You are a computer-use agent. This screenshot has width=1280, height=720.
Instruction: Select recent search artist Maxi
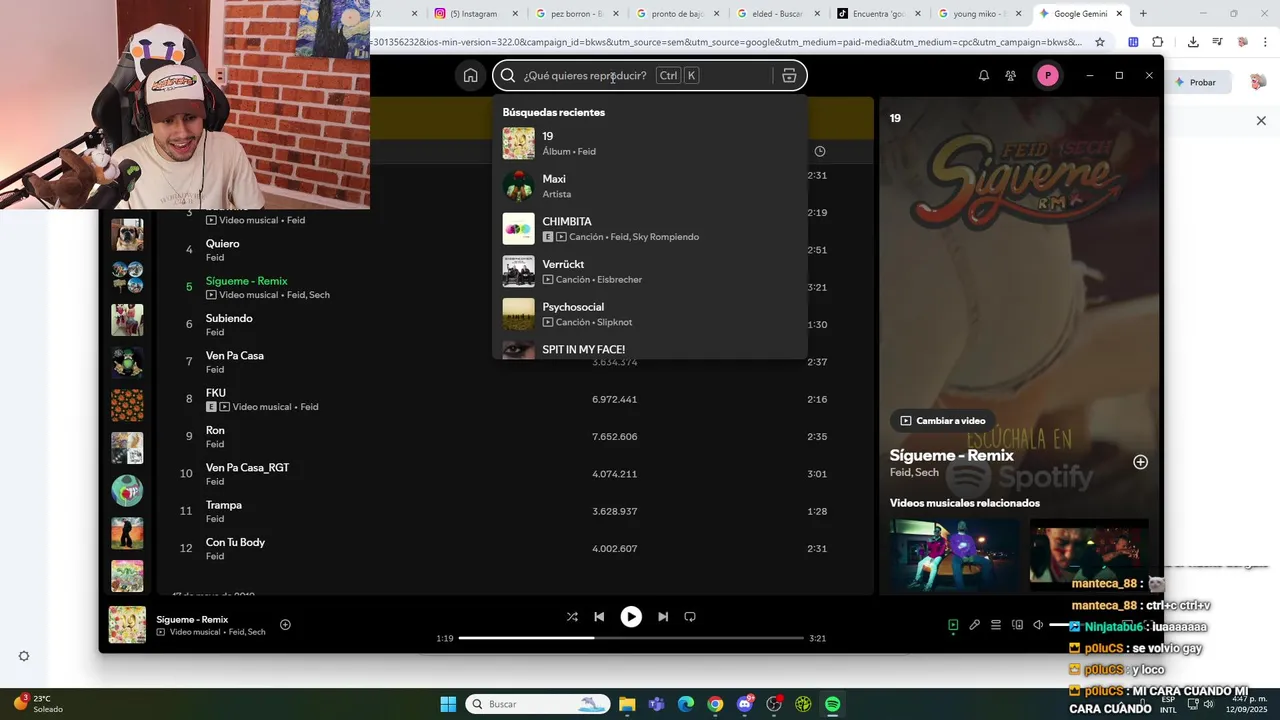click(x=650, y=186)
